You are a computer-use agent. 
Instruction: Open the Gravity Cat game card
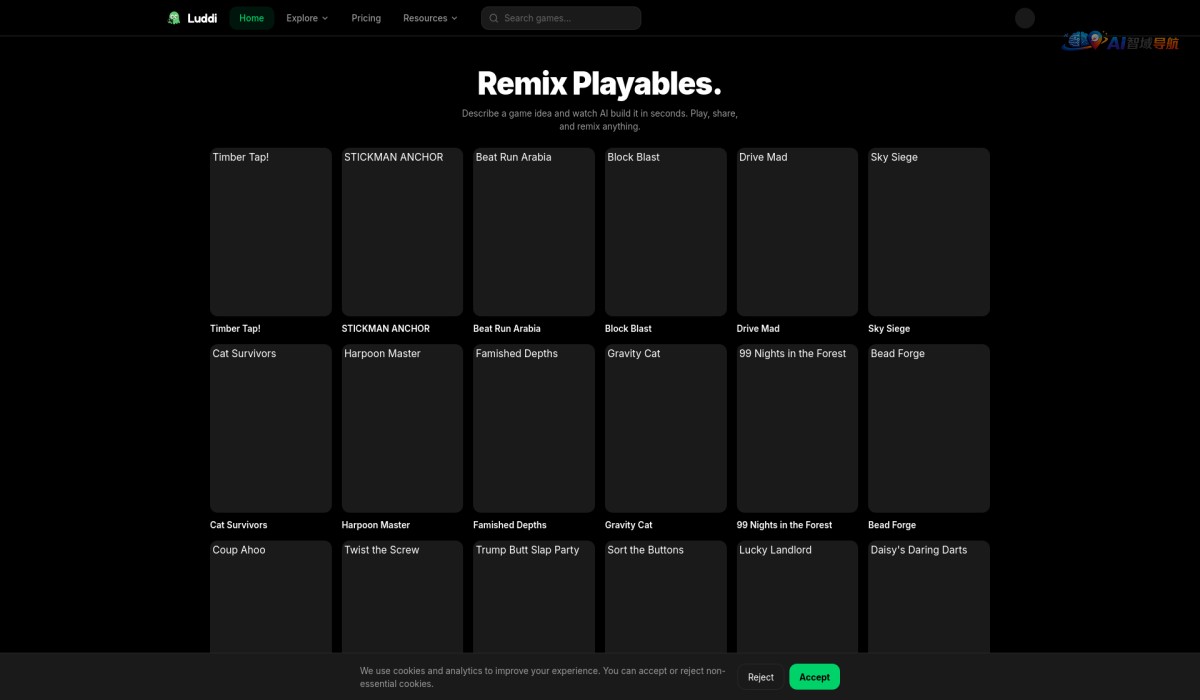(x=666, y=428)
